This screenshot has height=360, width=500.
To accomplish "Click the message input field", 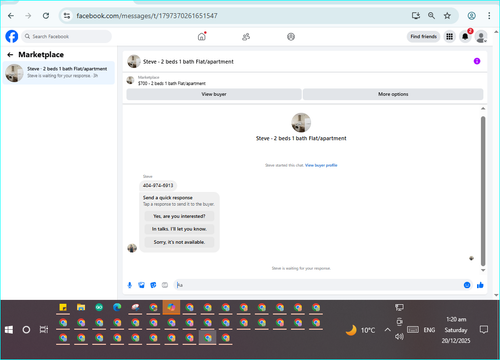I will [x=318, y=285].
